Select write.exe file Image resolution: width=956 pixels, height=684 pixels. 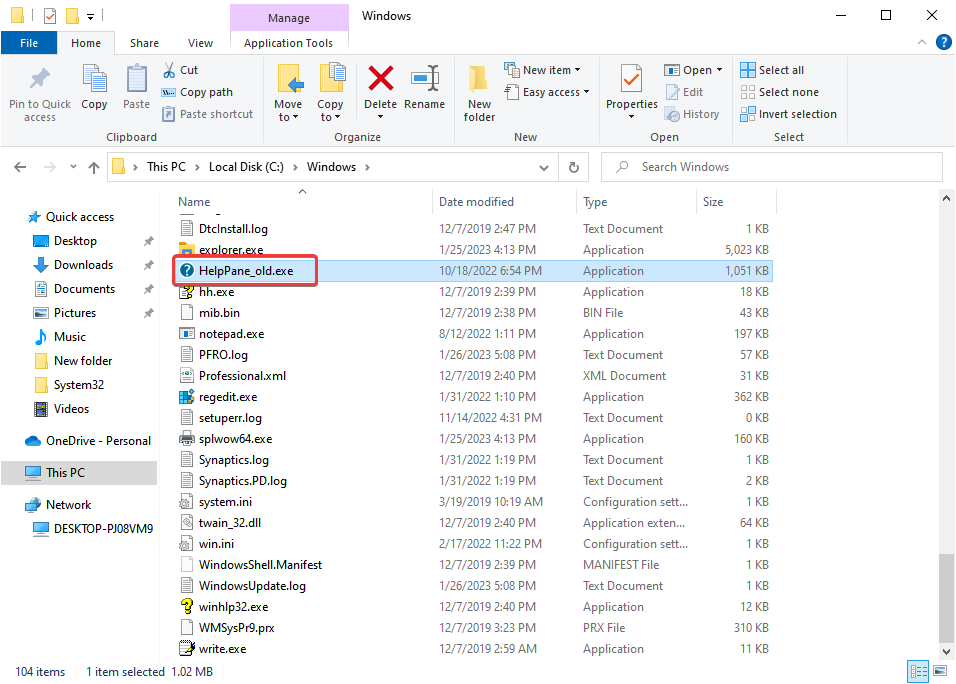tap(223, 649)
